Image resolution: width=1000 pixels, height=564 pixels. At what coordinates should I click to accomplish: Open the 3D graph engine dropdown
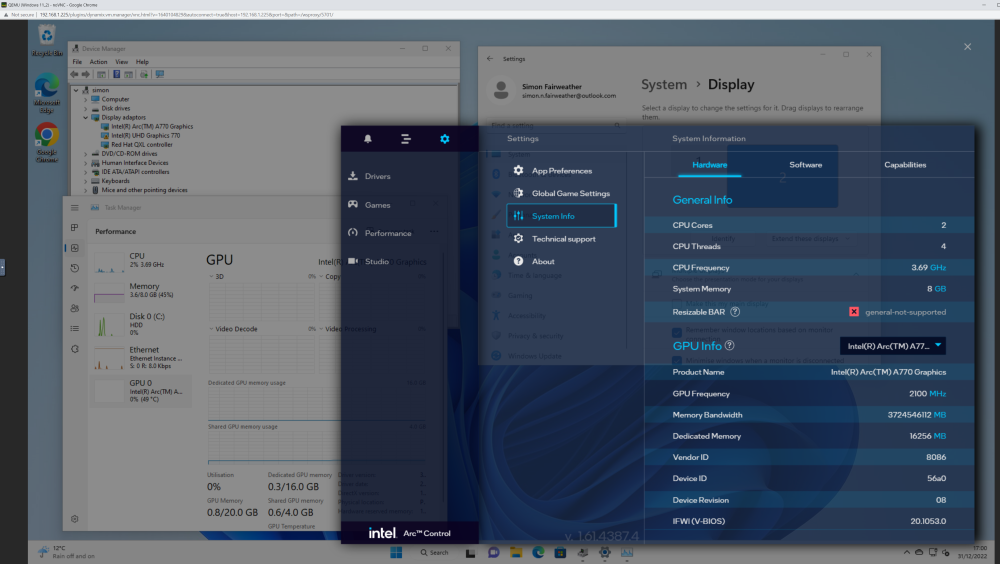point(216,276)
